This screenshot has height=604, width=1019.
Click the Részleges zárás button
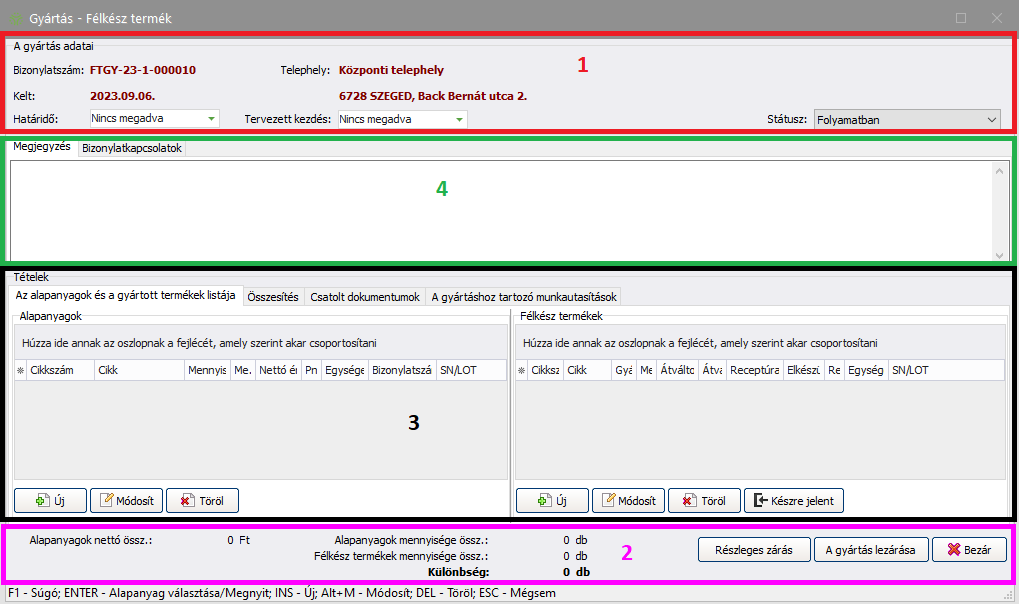pos(753,550)
